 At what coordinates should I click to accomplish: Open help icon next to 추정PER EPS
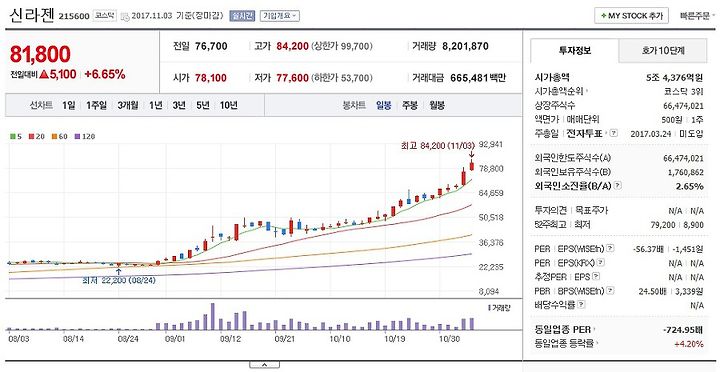(596, 276)
